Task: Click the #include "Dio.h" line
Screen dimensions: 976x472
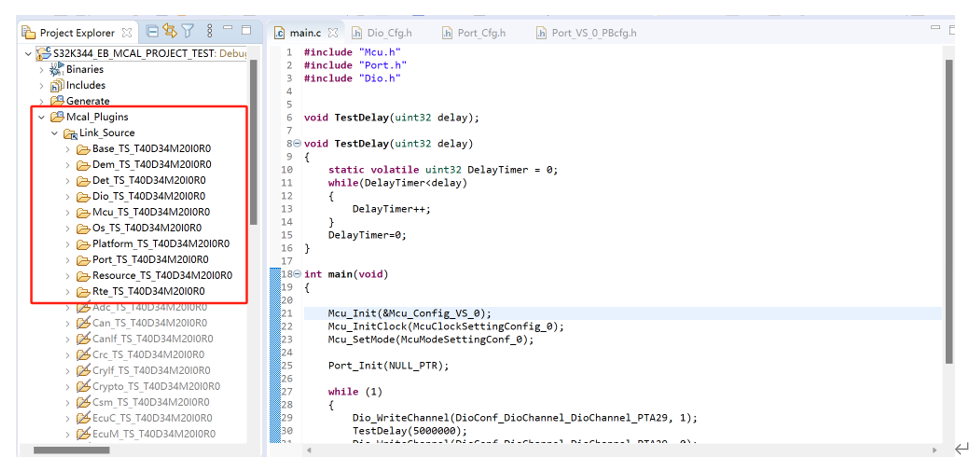Action: pyautogui.click(x=352, y=78)
